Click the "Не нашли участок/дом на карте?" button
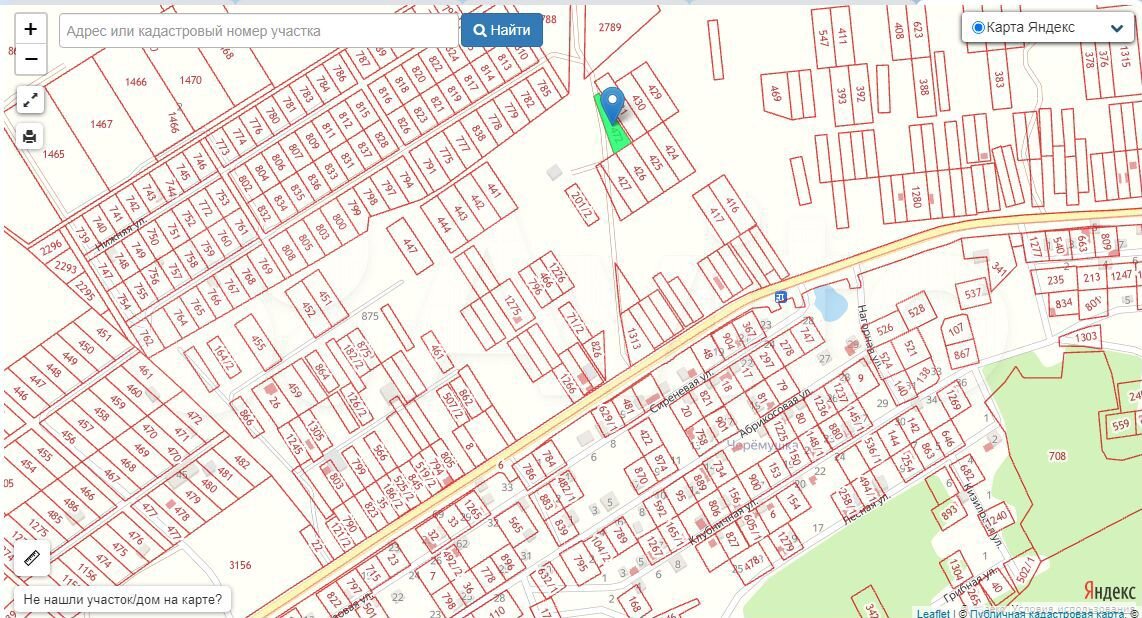This screenshot has width=1142, height=618. click(x=122, y=600)
